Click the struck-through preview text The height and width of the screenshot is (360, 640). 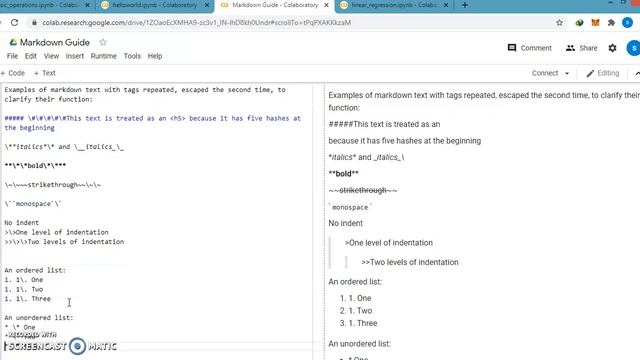point(363,190)
